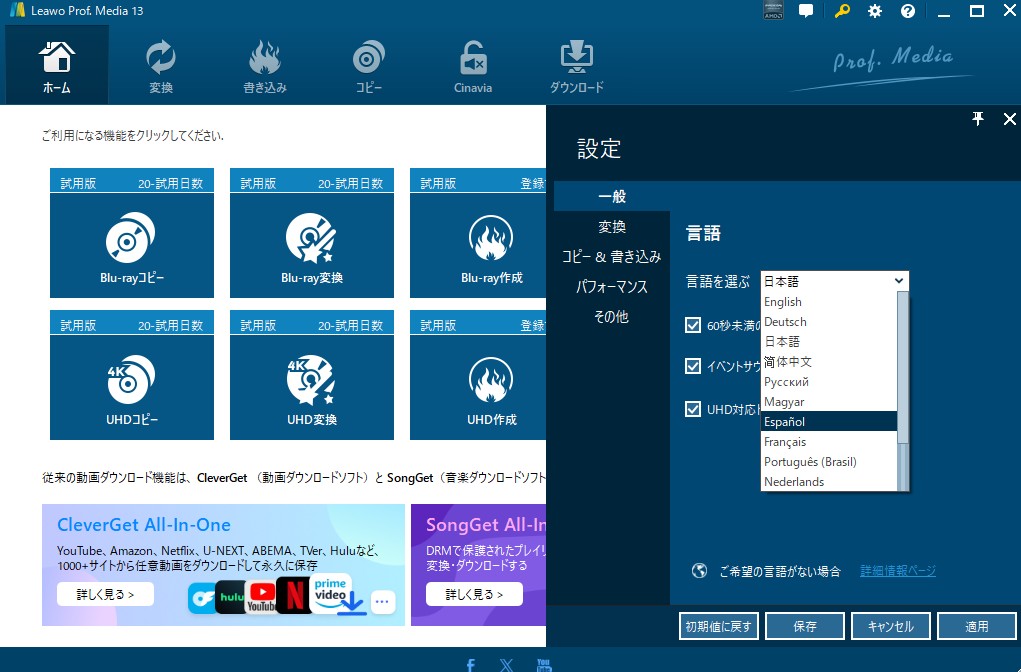This screenshot has width=1021, height=672.
Task: Click the globe icon beside ご希望の言語がない場合
Action: (x=699, y=570)
